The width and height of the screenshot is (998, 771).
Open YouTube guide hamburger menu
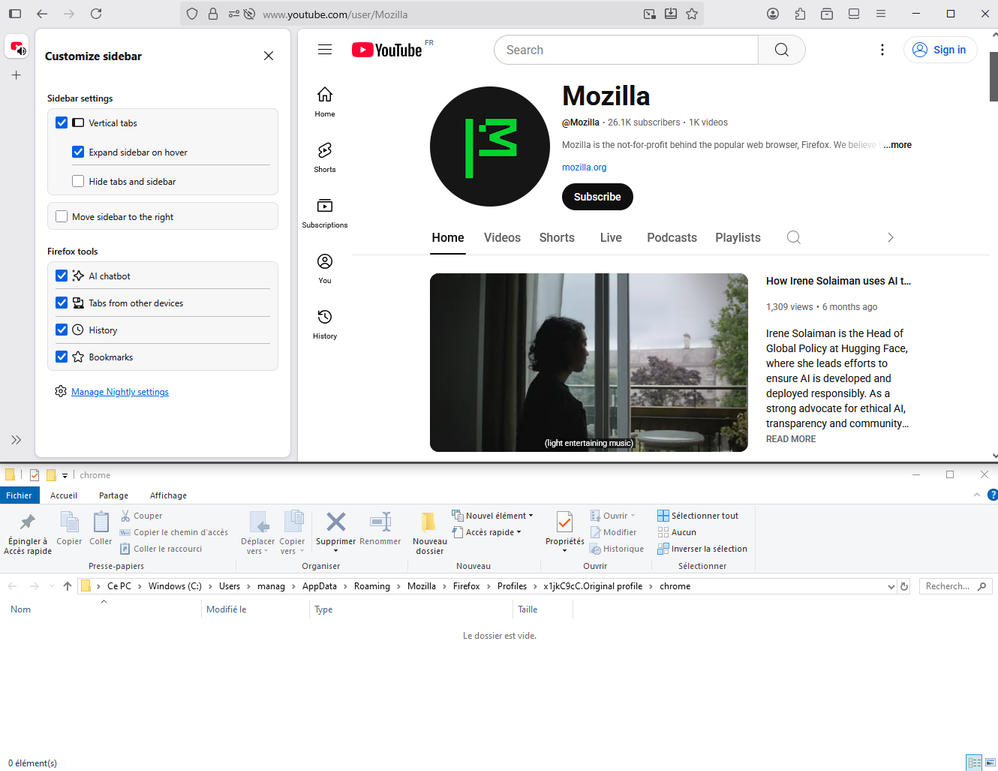point(325,50)
